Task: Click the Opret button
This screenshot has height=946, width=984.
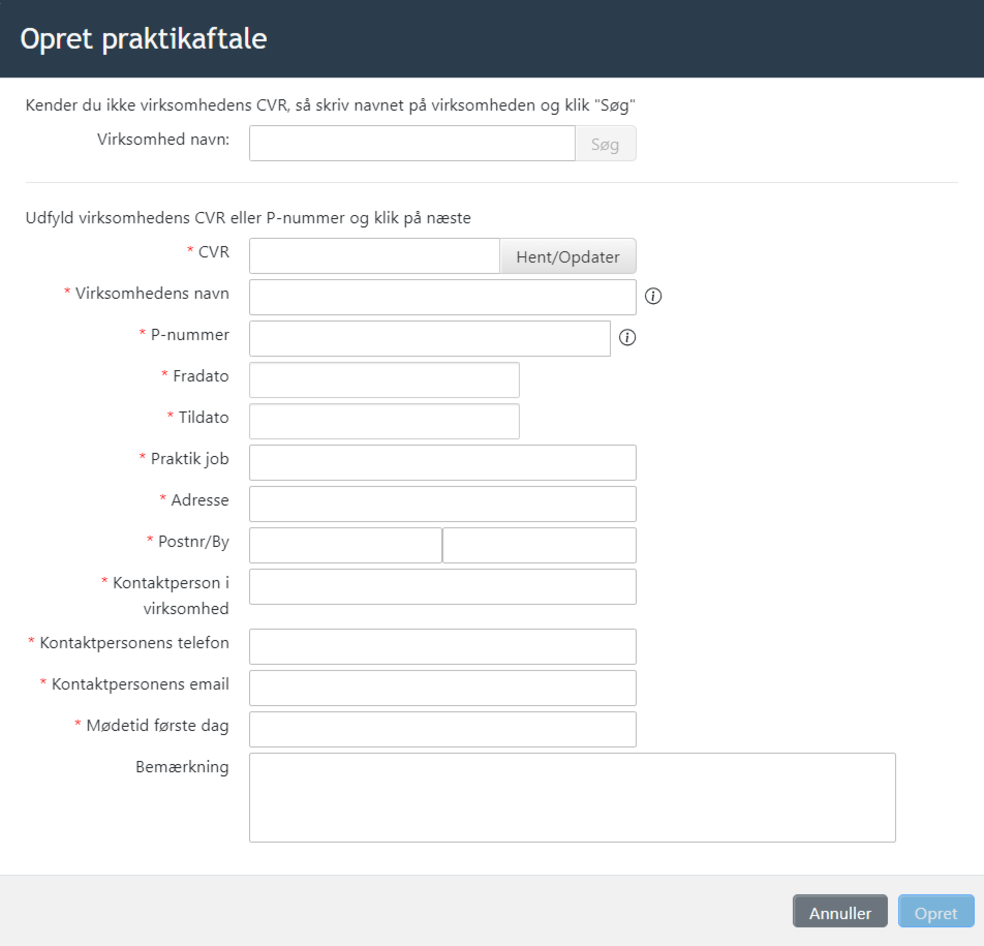Action: 935,912
